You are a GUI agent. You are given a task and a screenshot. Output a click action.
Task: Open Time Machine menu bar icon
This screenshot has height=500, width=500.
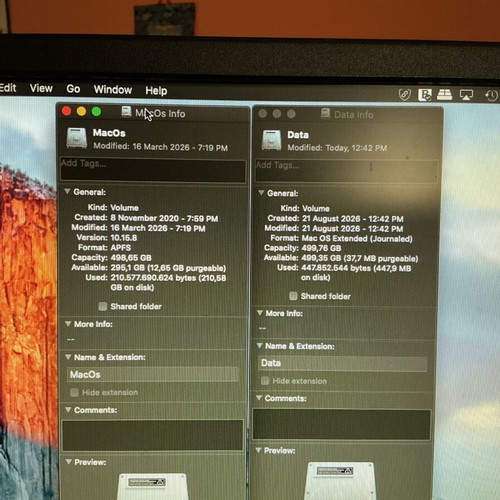coord(491,95)
